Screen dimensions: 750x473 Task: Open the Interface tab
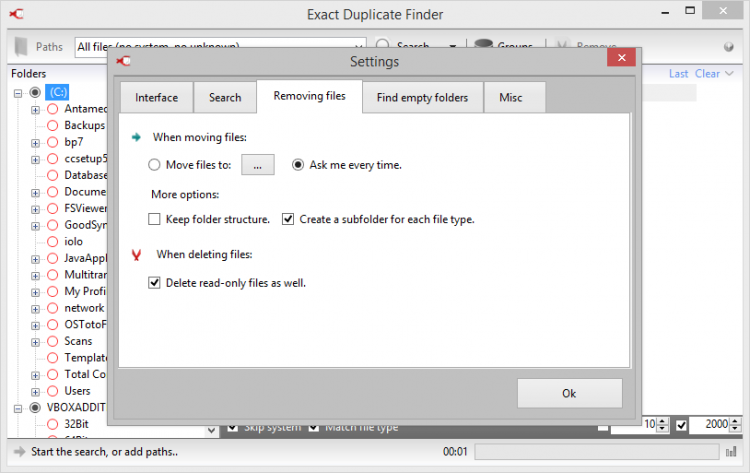tap(156, 98)
